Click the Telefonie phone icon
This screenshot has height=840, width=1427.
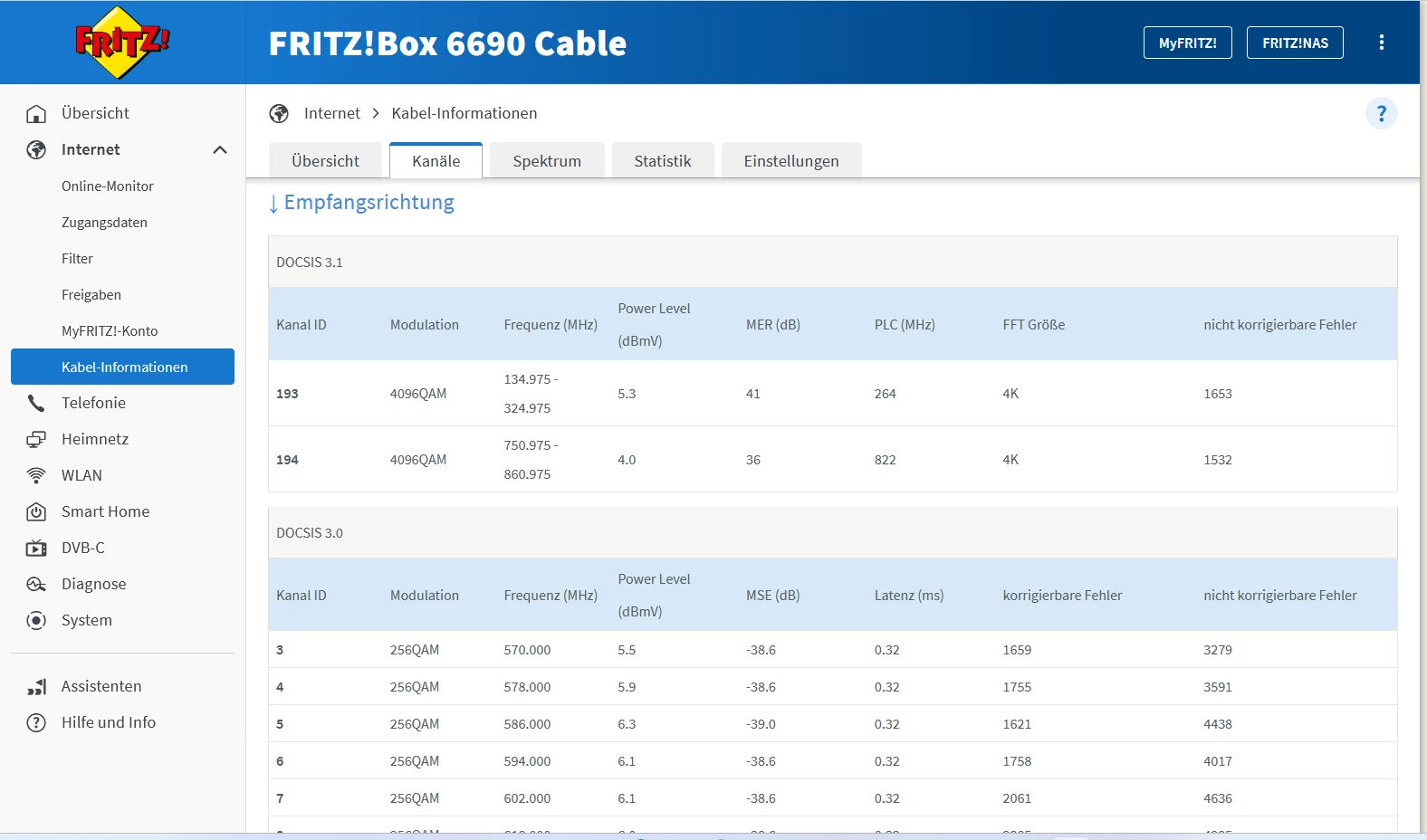[36, 403]
